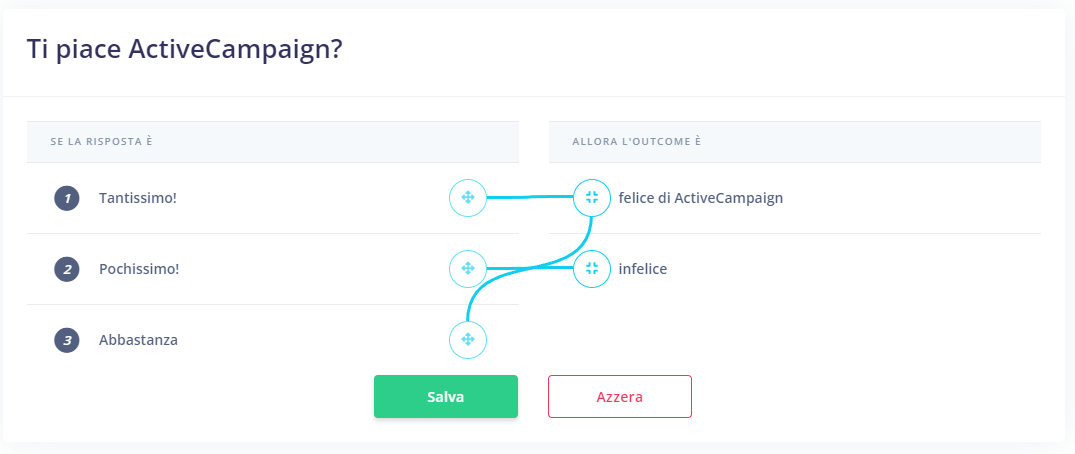
Task: Save the mapping with Salva
Action: click(x=446, y=396)
